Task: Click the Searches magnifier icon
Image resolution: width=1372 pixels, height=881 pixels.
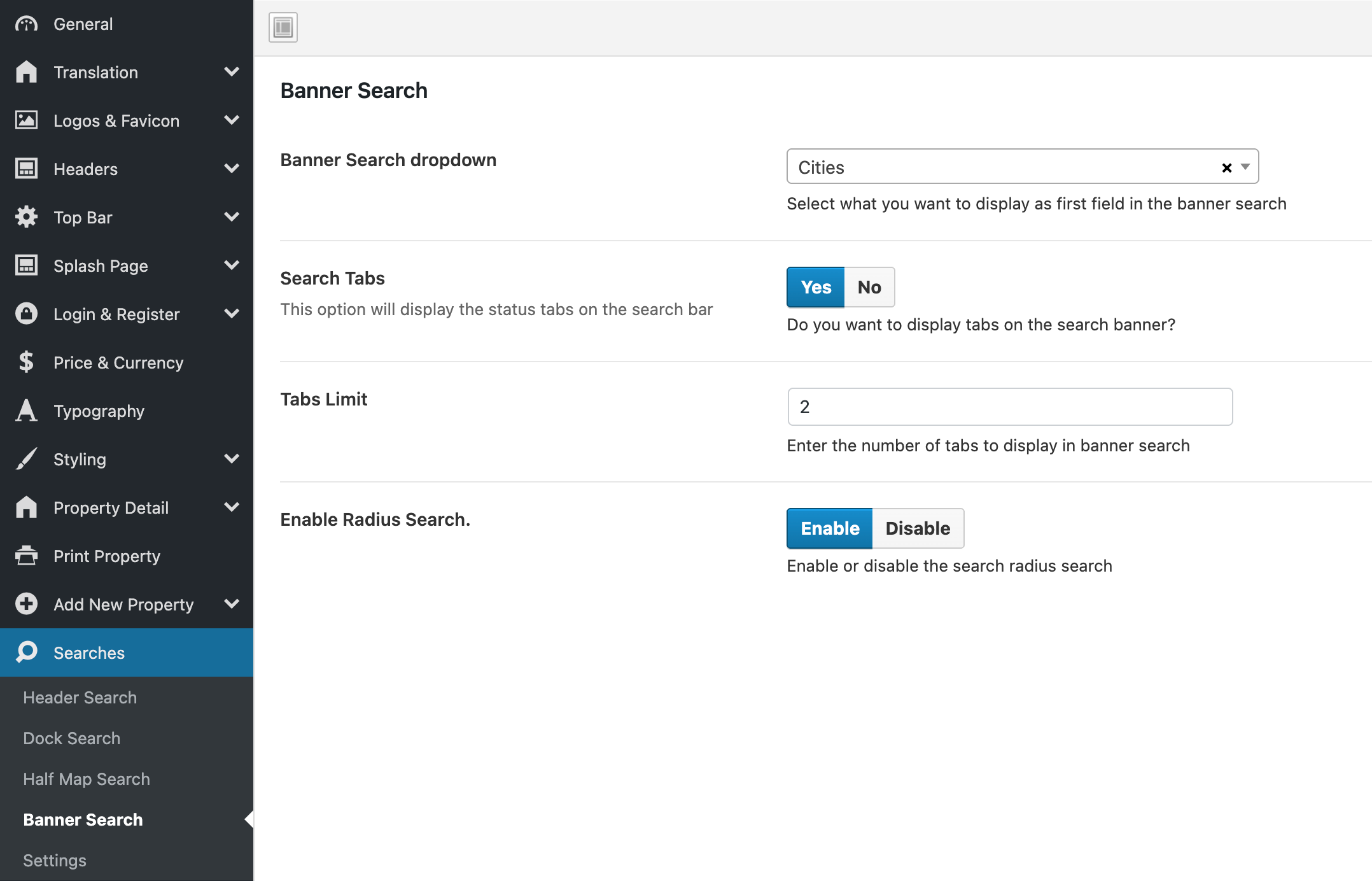Action: [x=26, y=652]
